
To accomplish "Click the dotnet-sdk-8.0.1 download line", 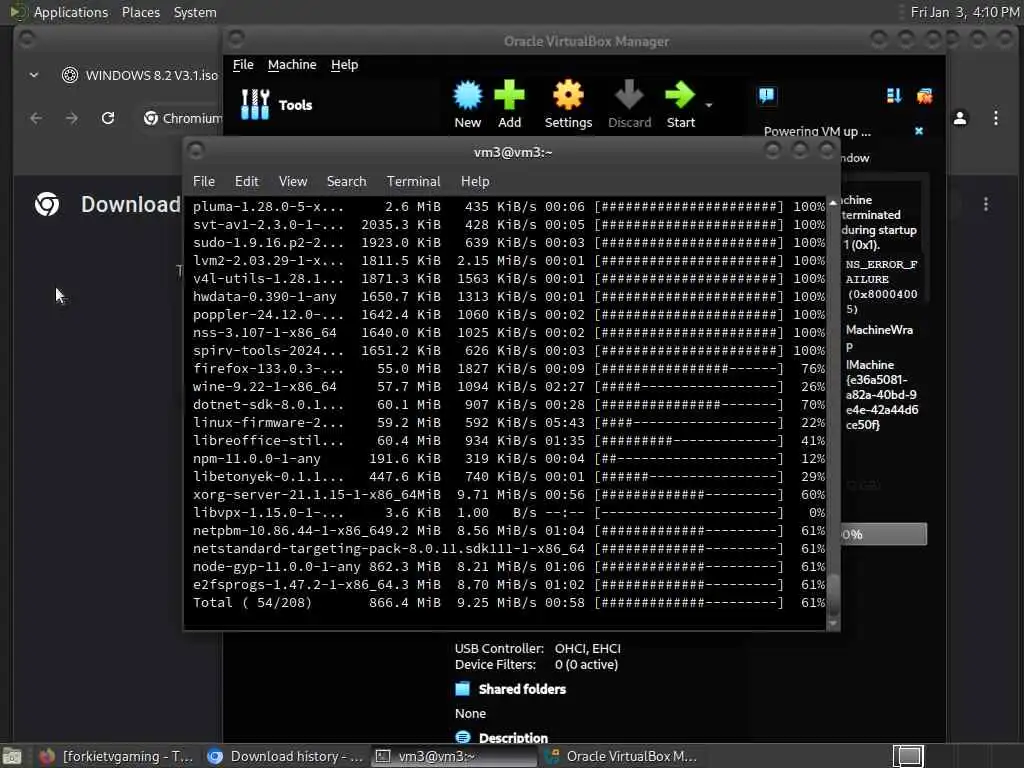I will (509, 405).
